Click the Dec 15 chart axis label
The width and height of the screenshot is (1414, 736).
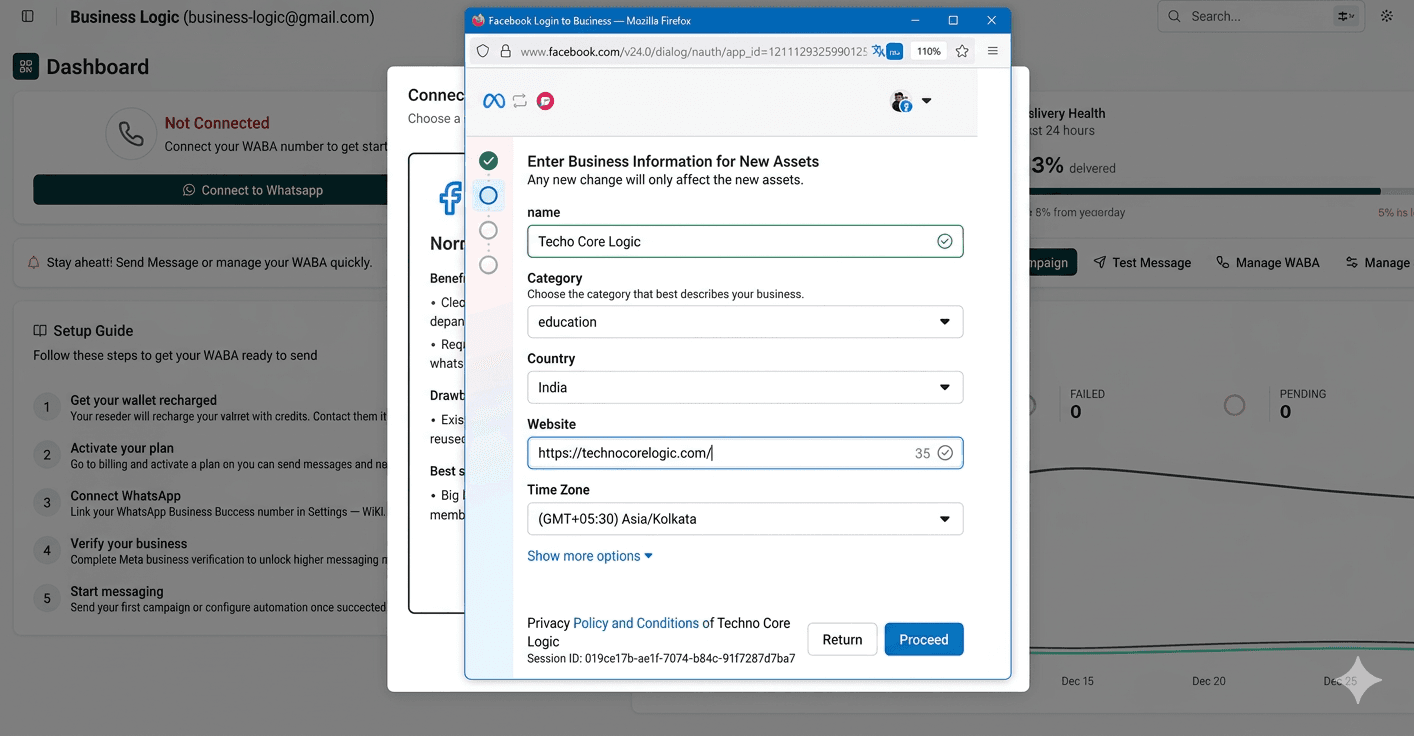[1077, 681]
